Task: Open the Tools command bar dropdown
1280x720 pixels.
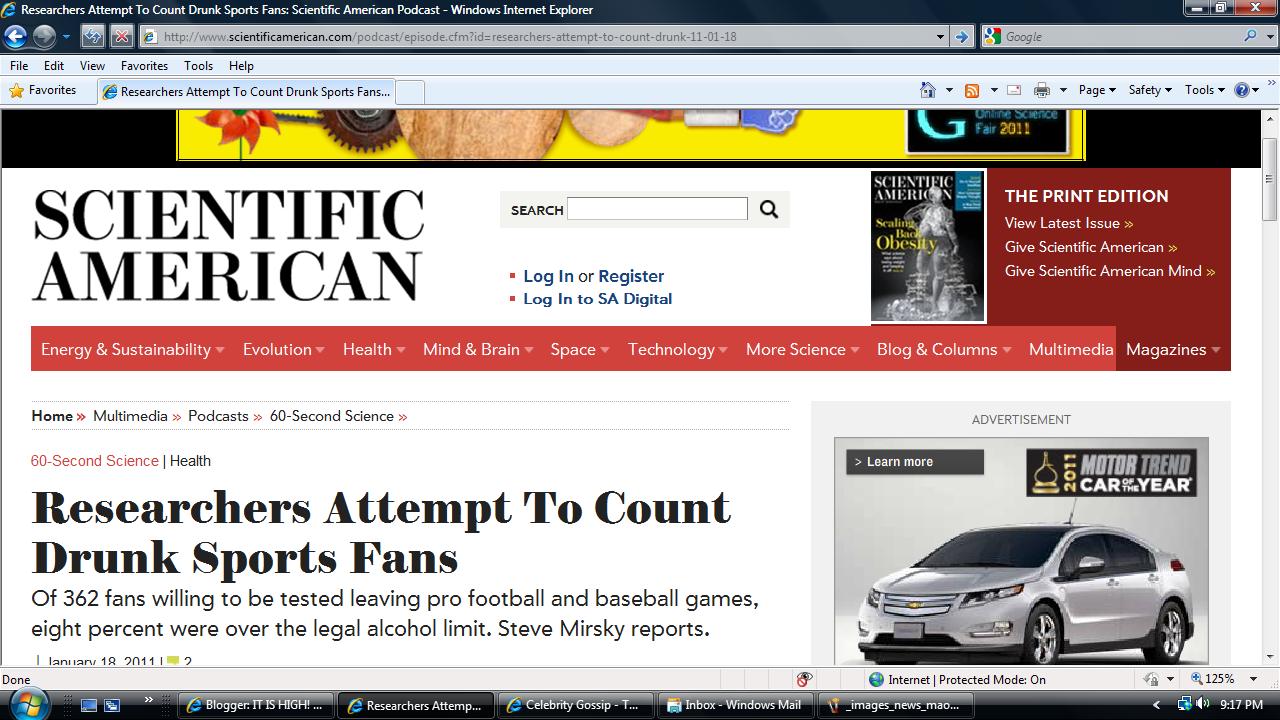Action: point(1205,90)
